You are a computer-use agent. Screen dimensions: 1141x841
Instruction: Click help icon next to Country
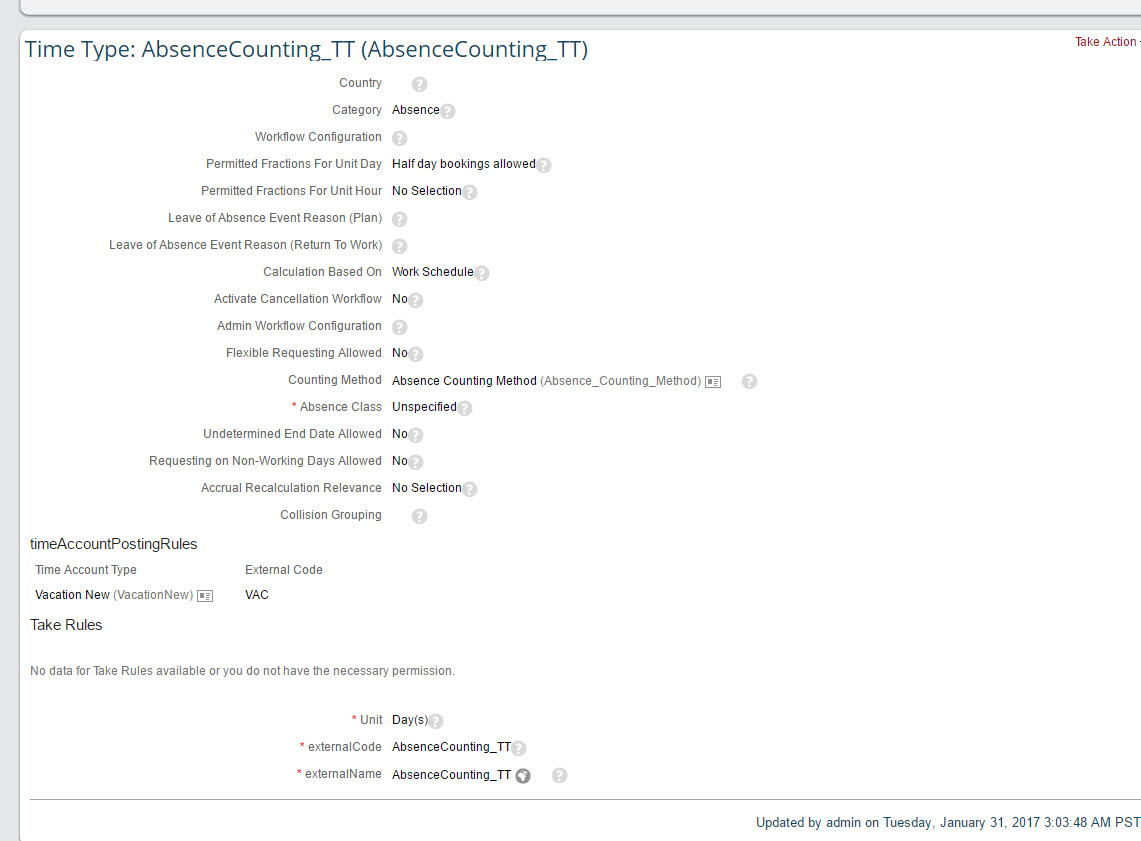click(419, 84)
